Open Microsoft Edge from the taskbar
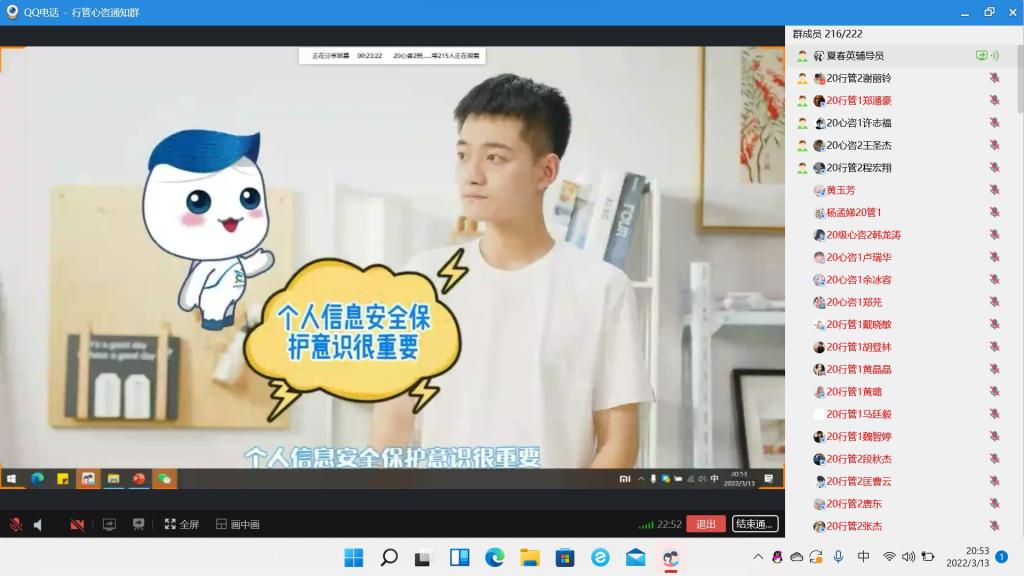 point(494,557)
